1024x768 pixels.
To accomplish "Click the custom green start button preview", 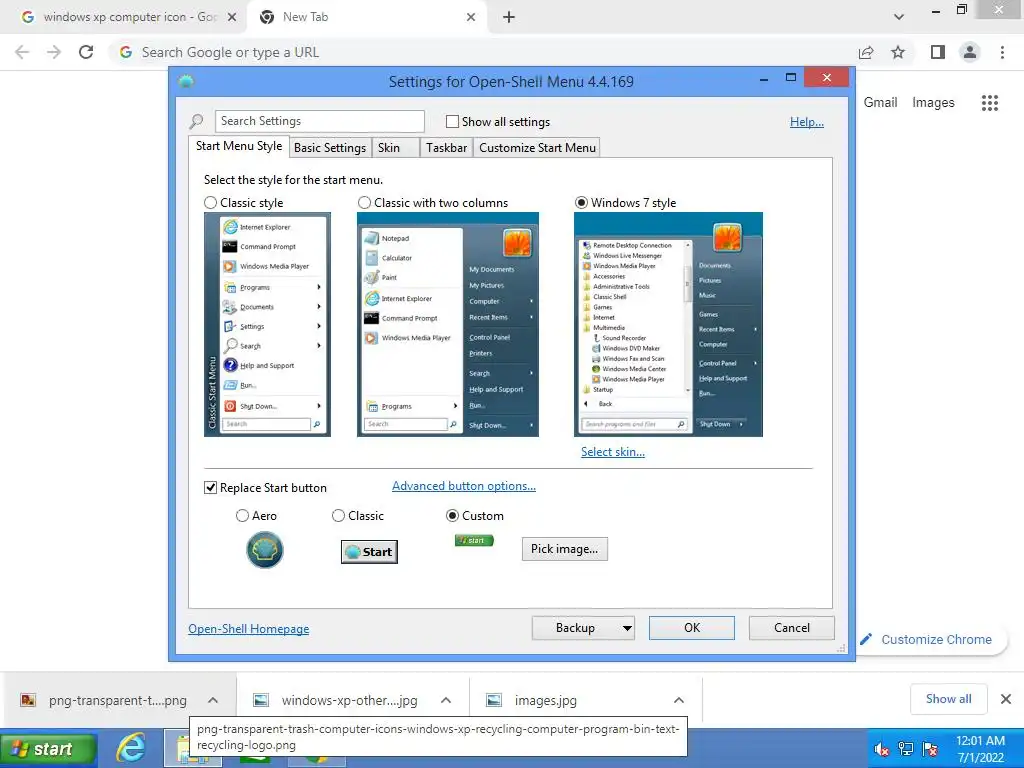I will pos(474,540).
